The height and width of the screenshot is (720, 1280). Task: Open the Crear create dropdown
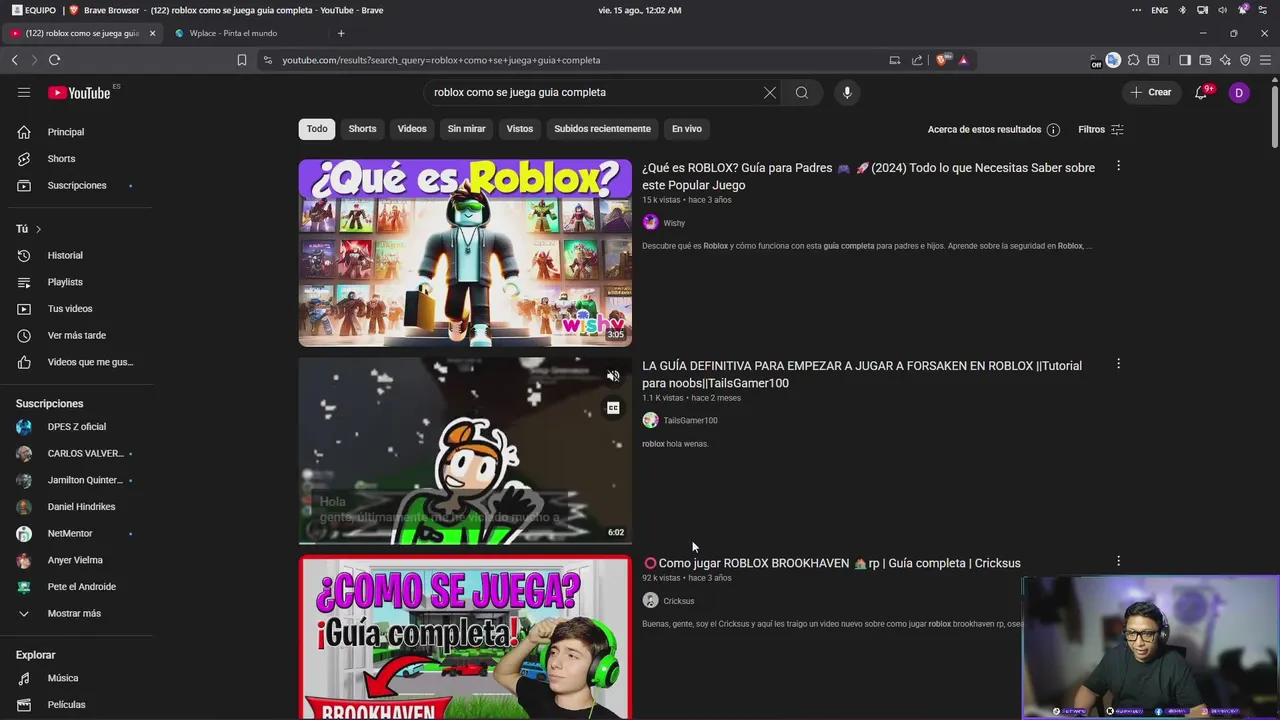point(1150,92)
